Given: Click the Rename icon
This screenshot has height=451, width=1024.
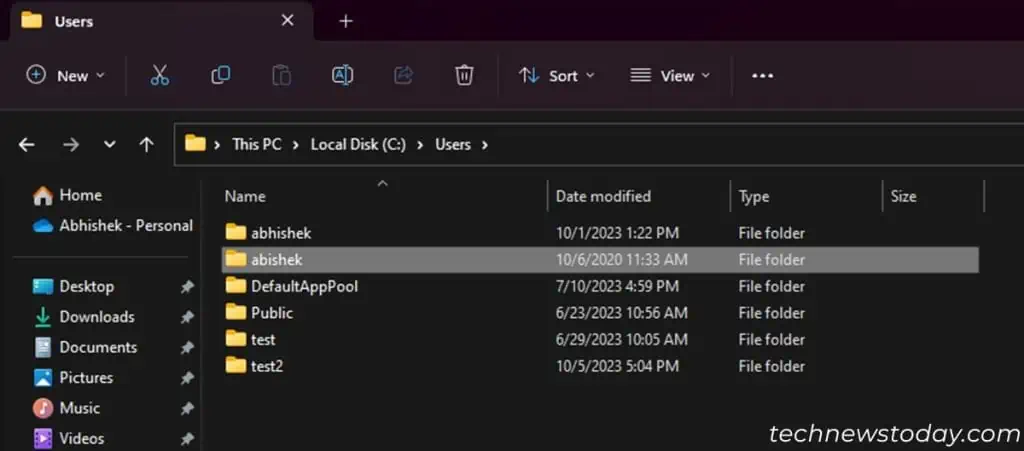Looking at the screenshot, I should [x=342, y=76].
